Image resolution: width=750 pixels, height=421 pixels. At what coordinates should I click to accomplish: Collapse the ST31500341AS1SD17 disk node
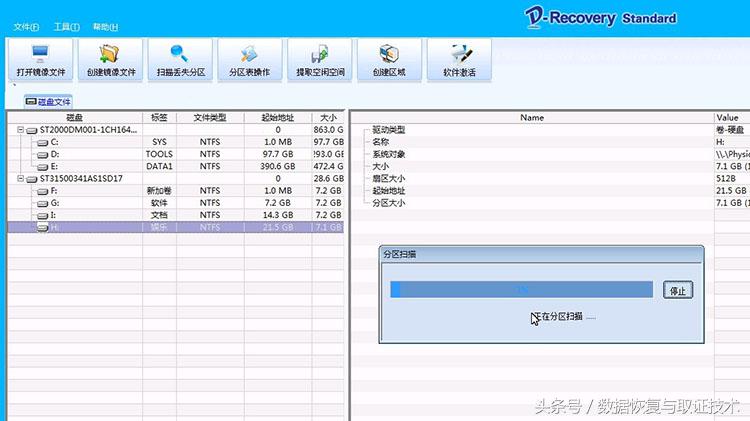21,178
